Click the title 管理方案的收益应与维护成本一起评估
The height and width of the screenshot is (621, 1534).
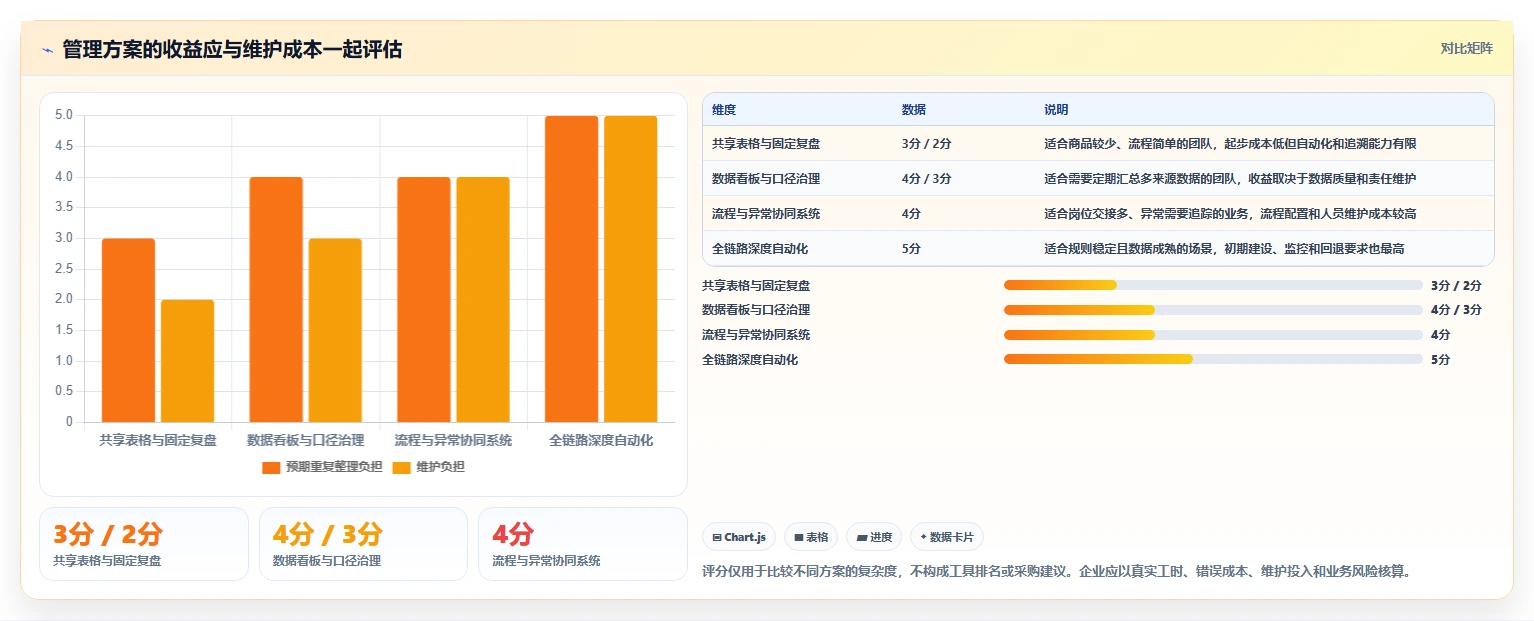click(x=233, y=49)
